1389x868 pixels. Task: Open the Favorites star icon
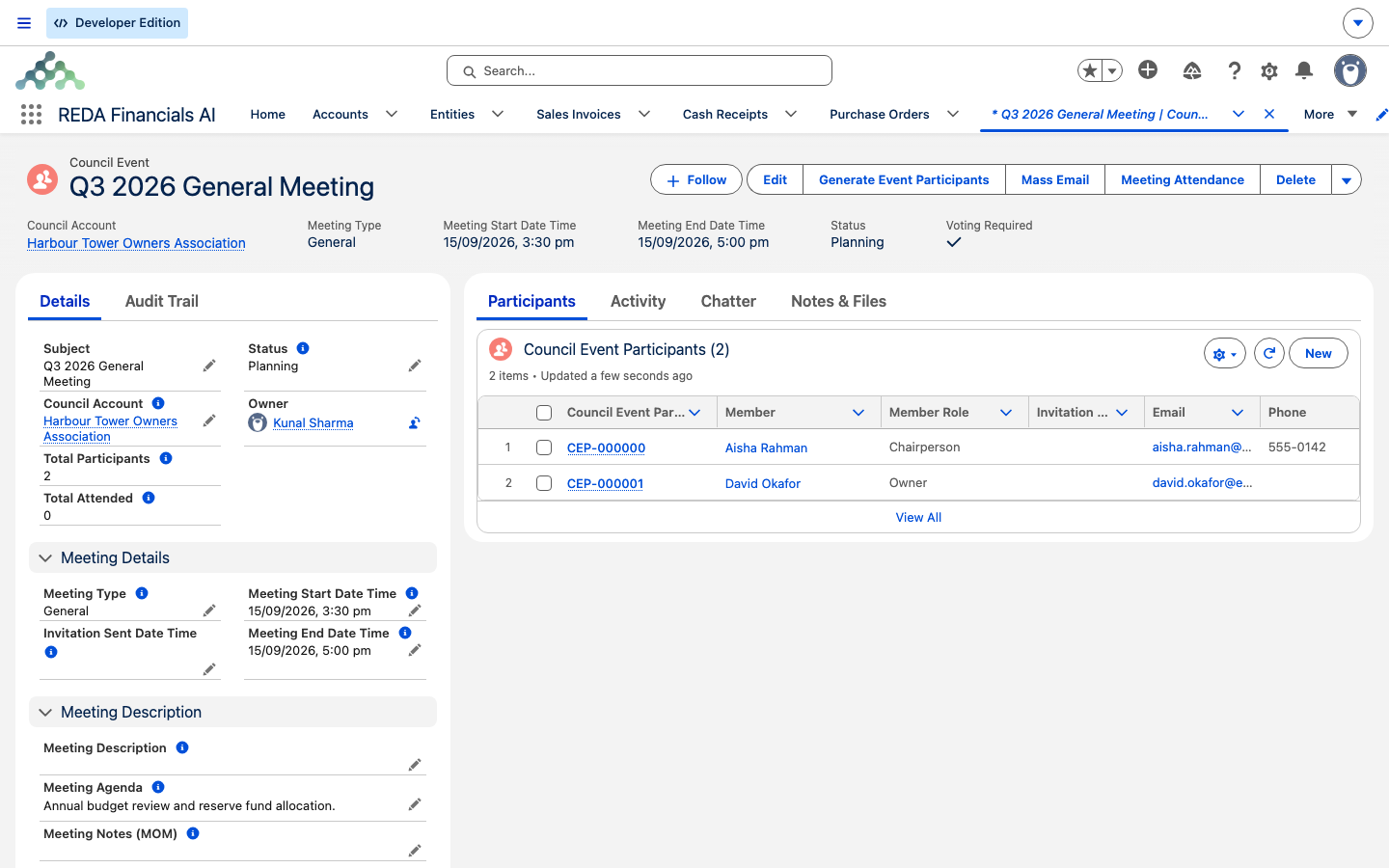pos(1090,70)
